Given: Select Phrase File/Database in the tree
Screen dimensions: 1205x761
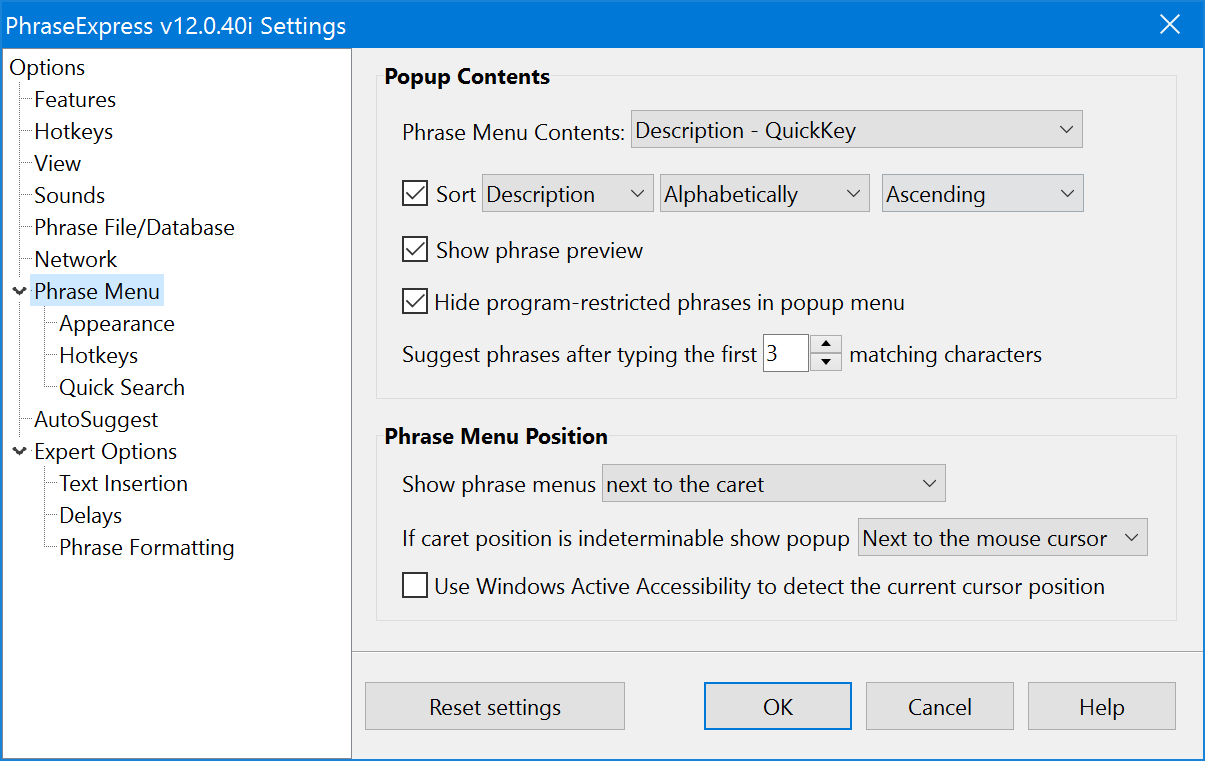Looking at the screenshot, I should (134, 228).
